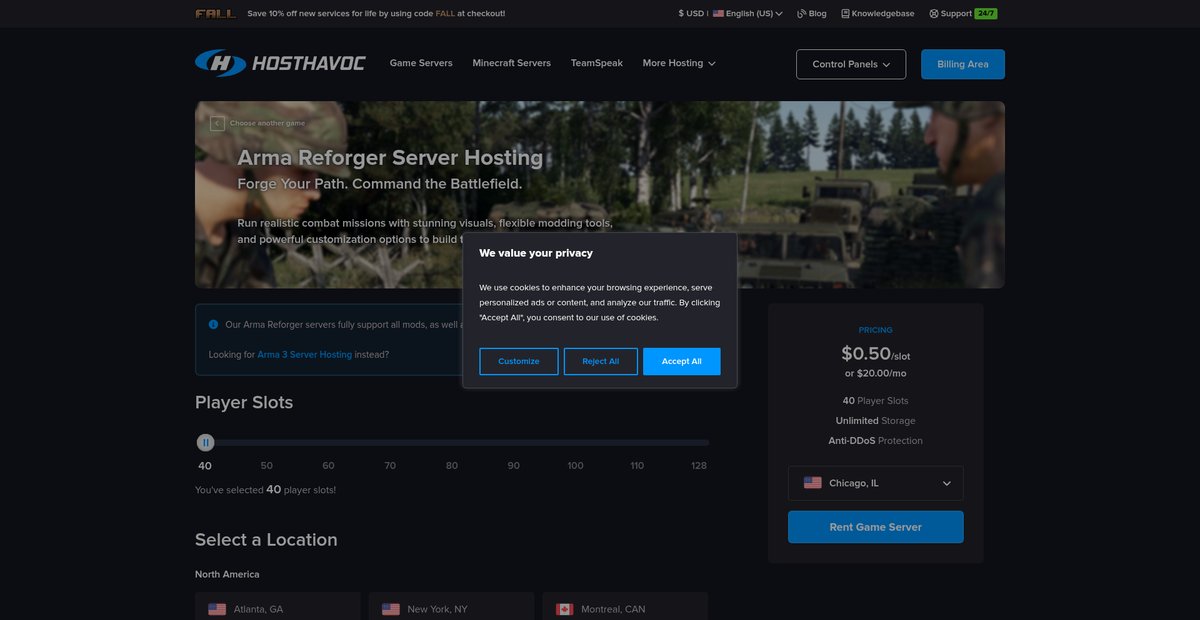1200x620 pixels.
Task: Click the chevron in Chicago location selector
Action: [x=947, y=483]
